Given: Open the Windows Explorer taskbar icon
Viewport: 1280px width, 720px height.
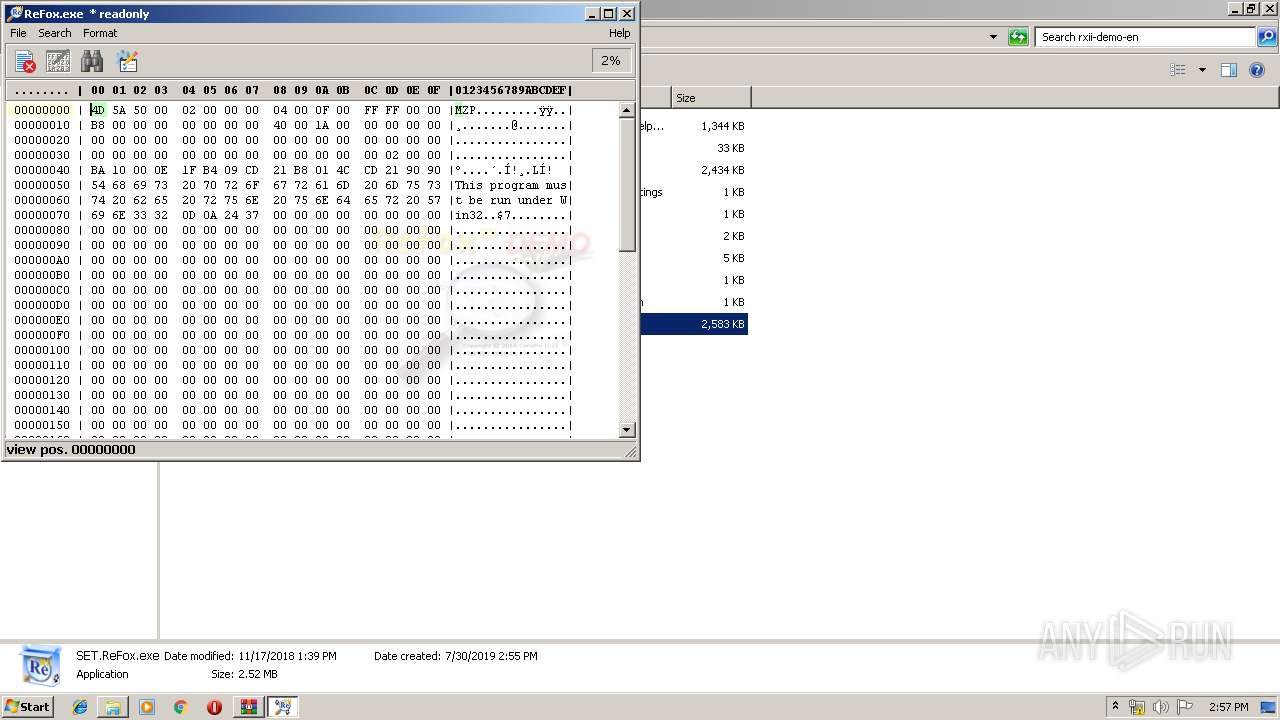Looking at the screenshot, I should 113,707.
